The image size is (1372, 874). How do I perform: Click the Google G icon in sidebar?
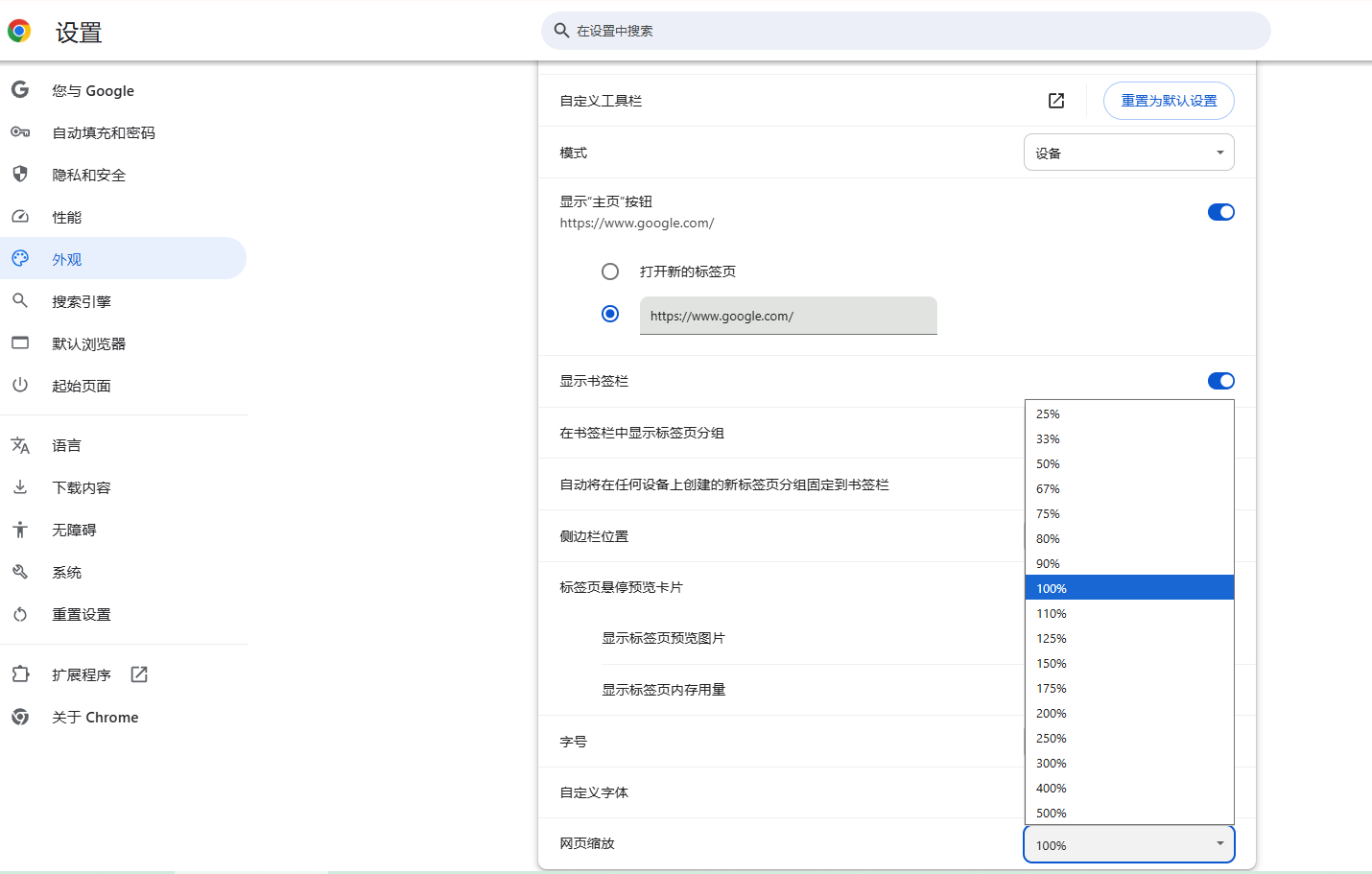[20, 90]
